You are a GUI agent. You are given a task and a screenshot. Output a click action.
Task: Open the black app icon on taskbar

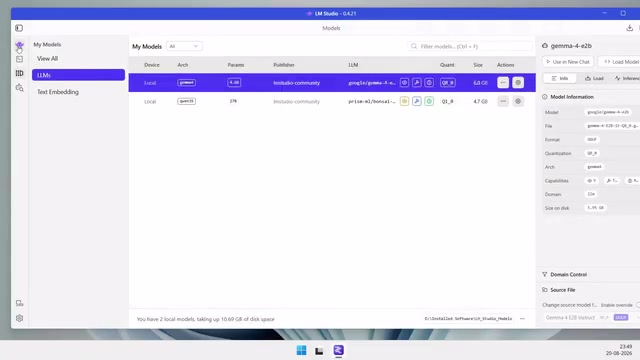click(319, 351)
